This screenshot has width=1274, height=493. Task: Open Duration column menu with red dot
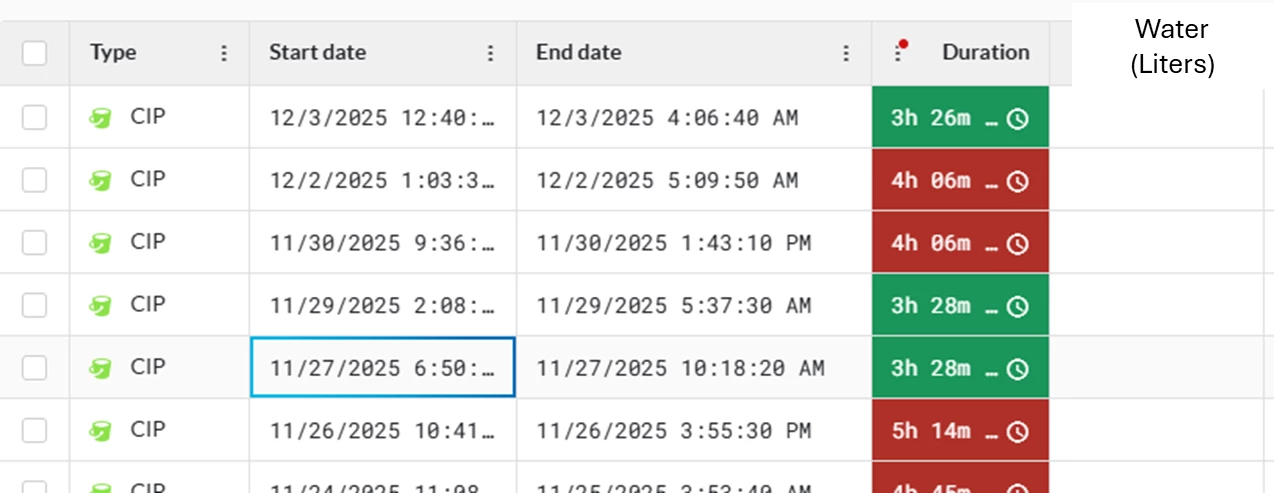tap(898, 53)
